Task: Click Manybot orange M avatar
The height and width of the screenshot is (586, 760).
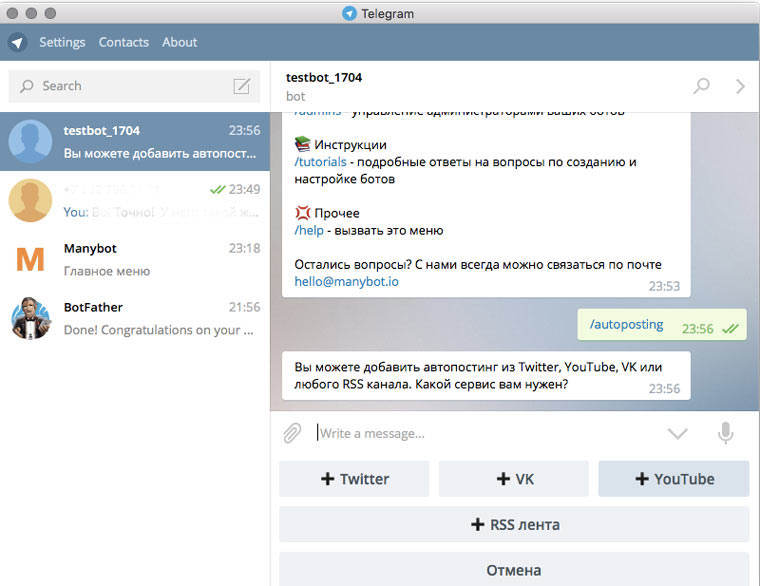Action: tap(30, 260)
